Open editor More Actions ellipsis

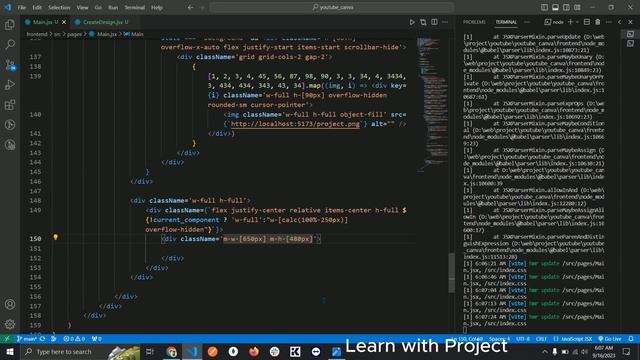tap(445, 22)
